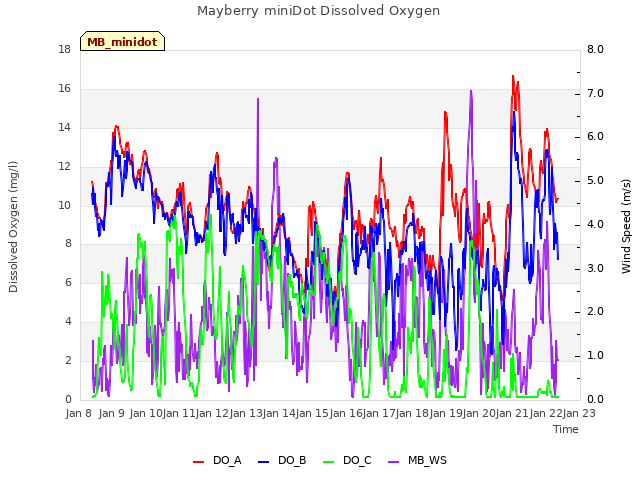Image resolution: width=640 pixels, height=480 pixels.
Task: Click the Jan 13 date tick label
Action: pos(246,413)
